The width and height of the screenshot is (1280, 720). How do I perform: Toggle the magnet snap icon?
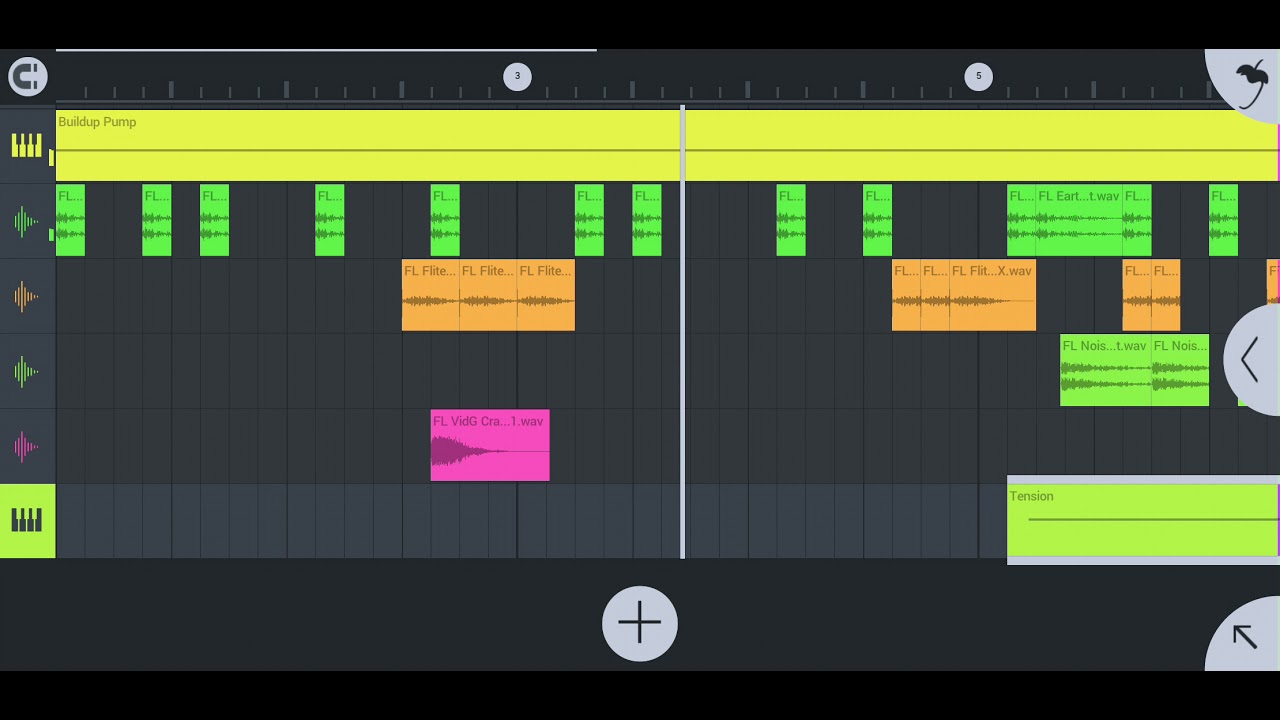click(28, 76)
